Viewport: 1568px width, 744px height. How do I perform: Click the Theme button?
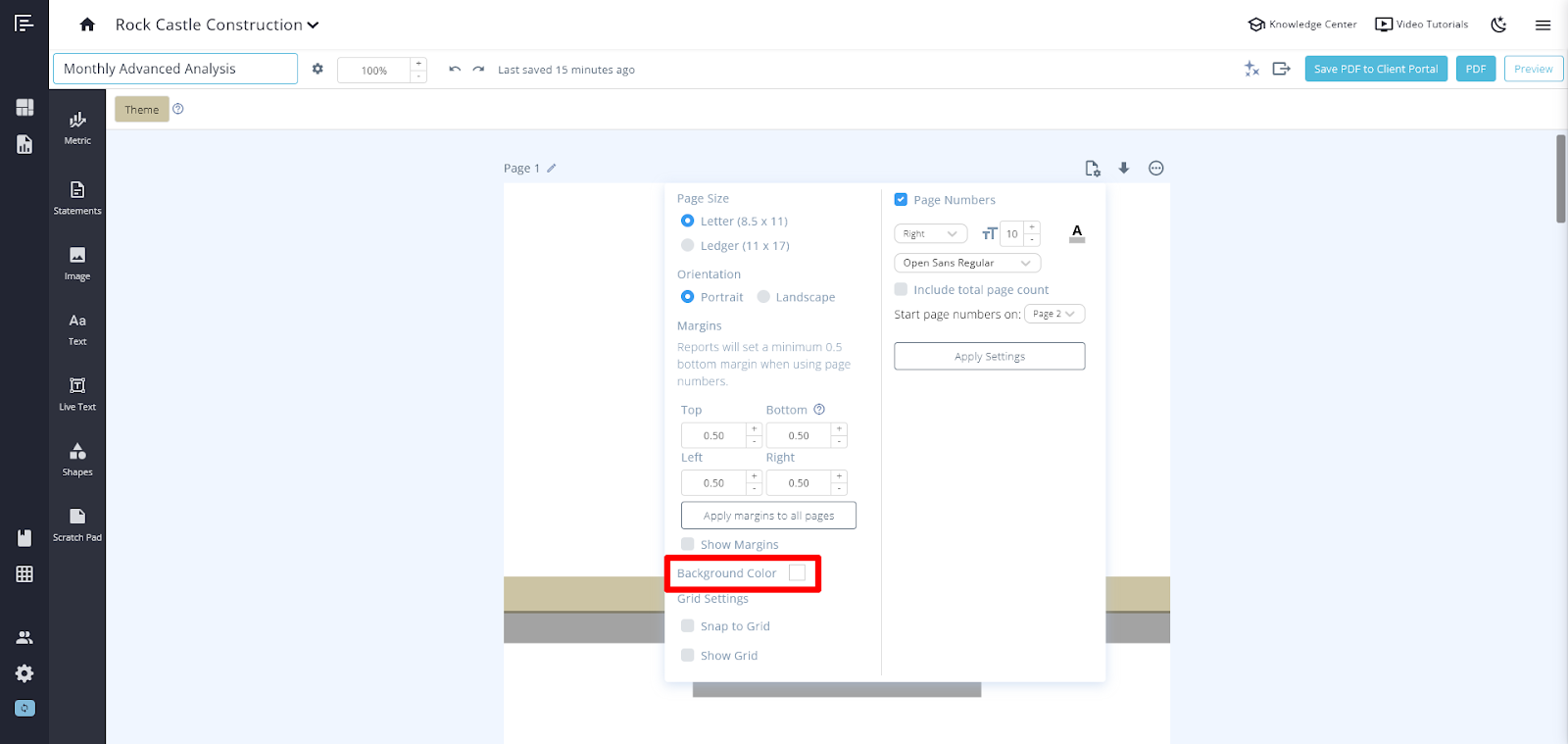pos(142,109)
